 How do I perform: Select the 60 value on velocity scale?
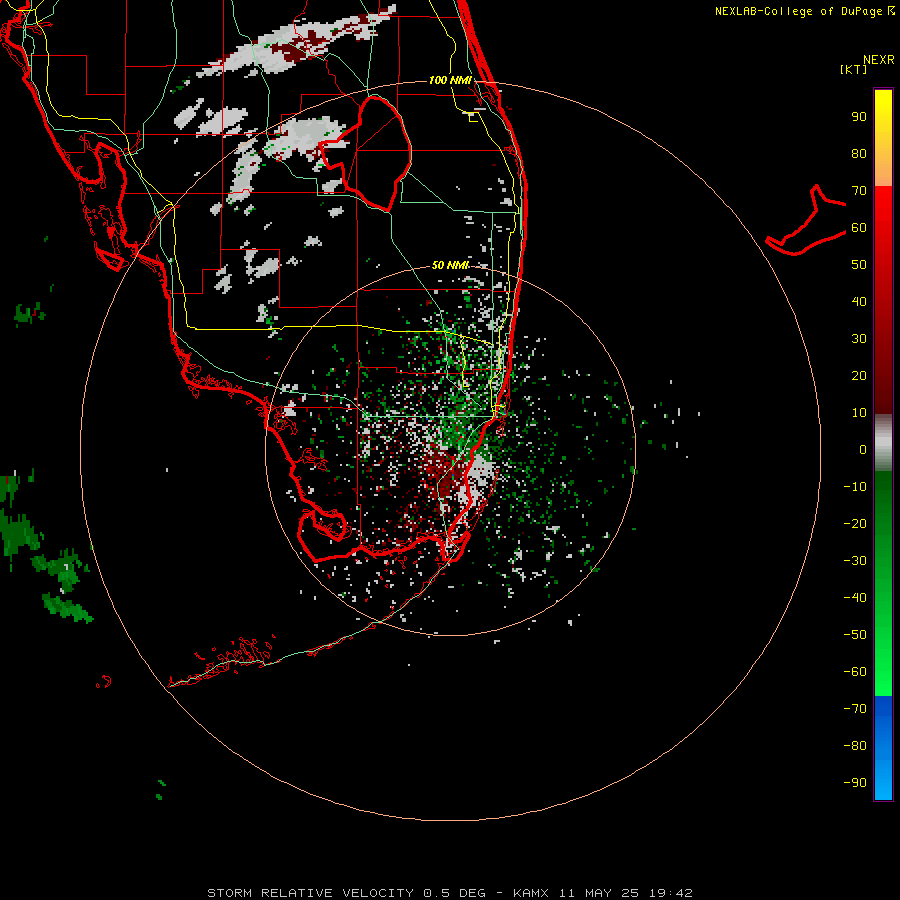(859, 227)
